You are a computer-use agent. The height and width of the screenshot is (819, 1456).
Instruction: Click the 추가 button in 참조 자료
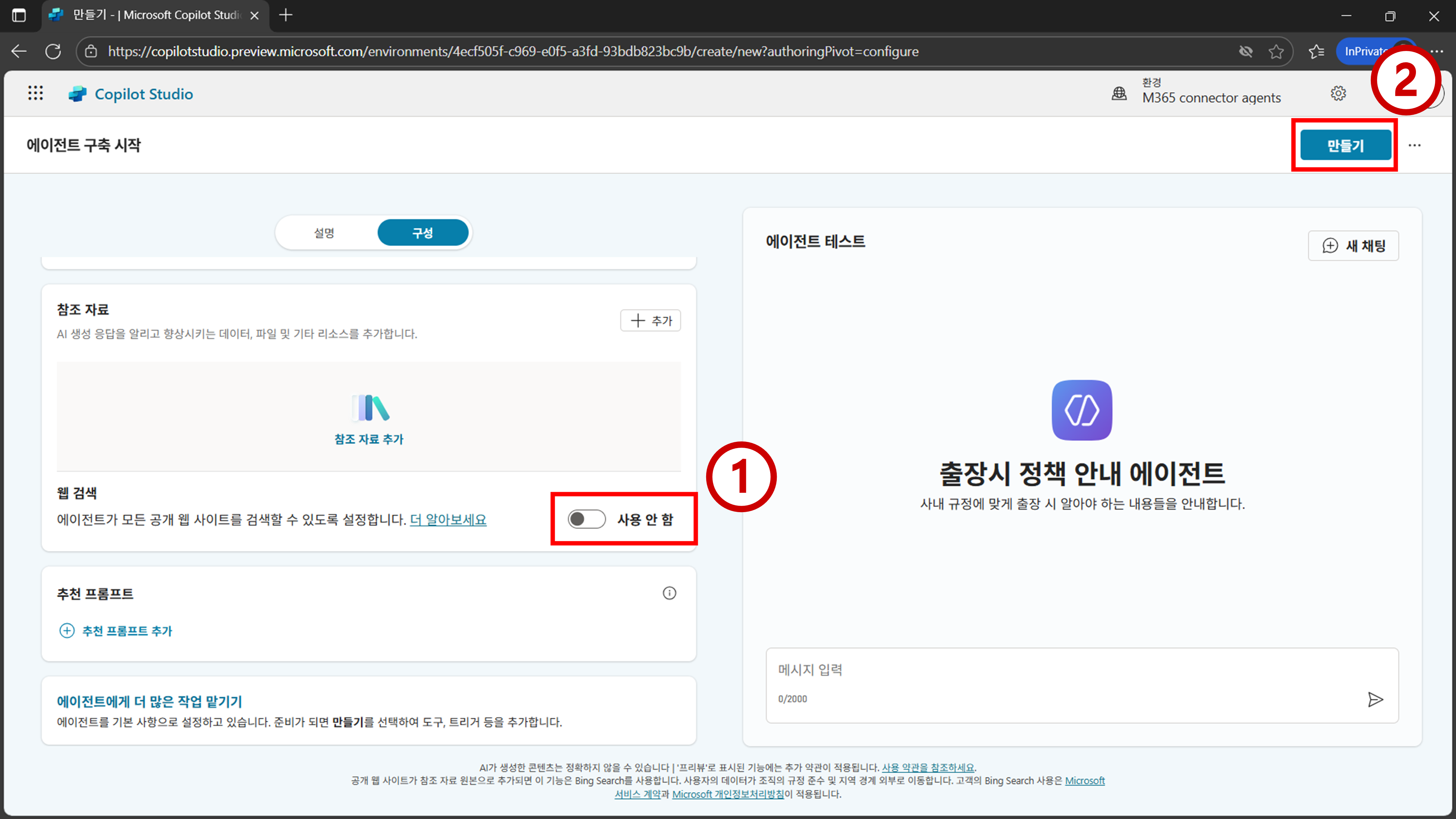coord(650,320)
